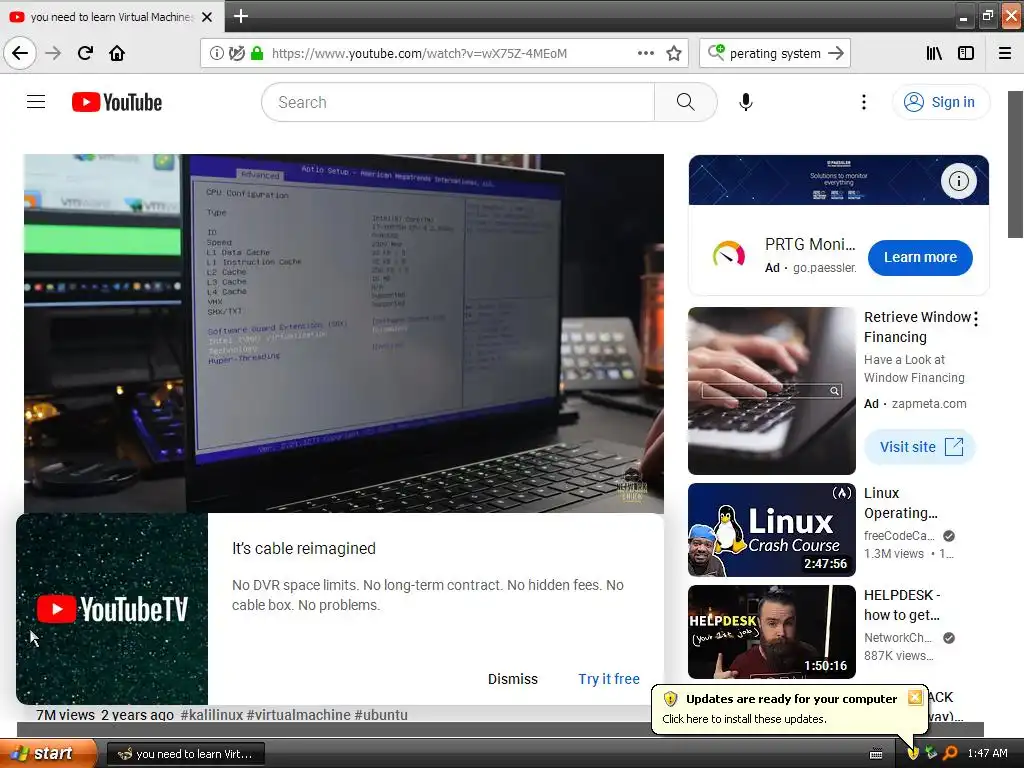Open the page actions three-dot menu in address bar
Viewport: 1024px width, 768px height.
tap(645, 53)
